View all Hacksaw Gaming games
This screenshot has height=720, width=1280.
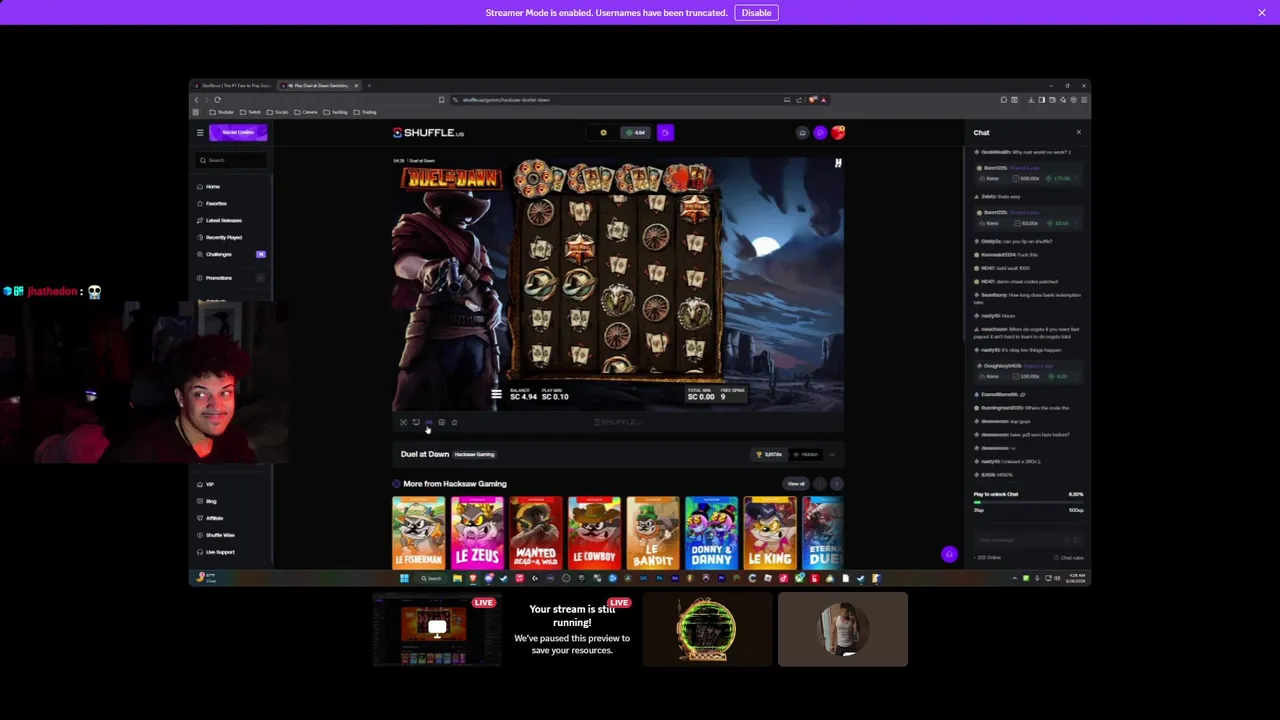[796, 484]
